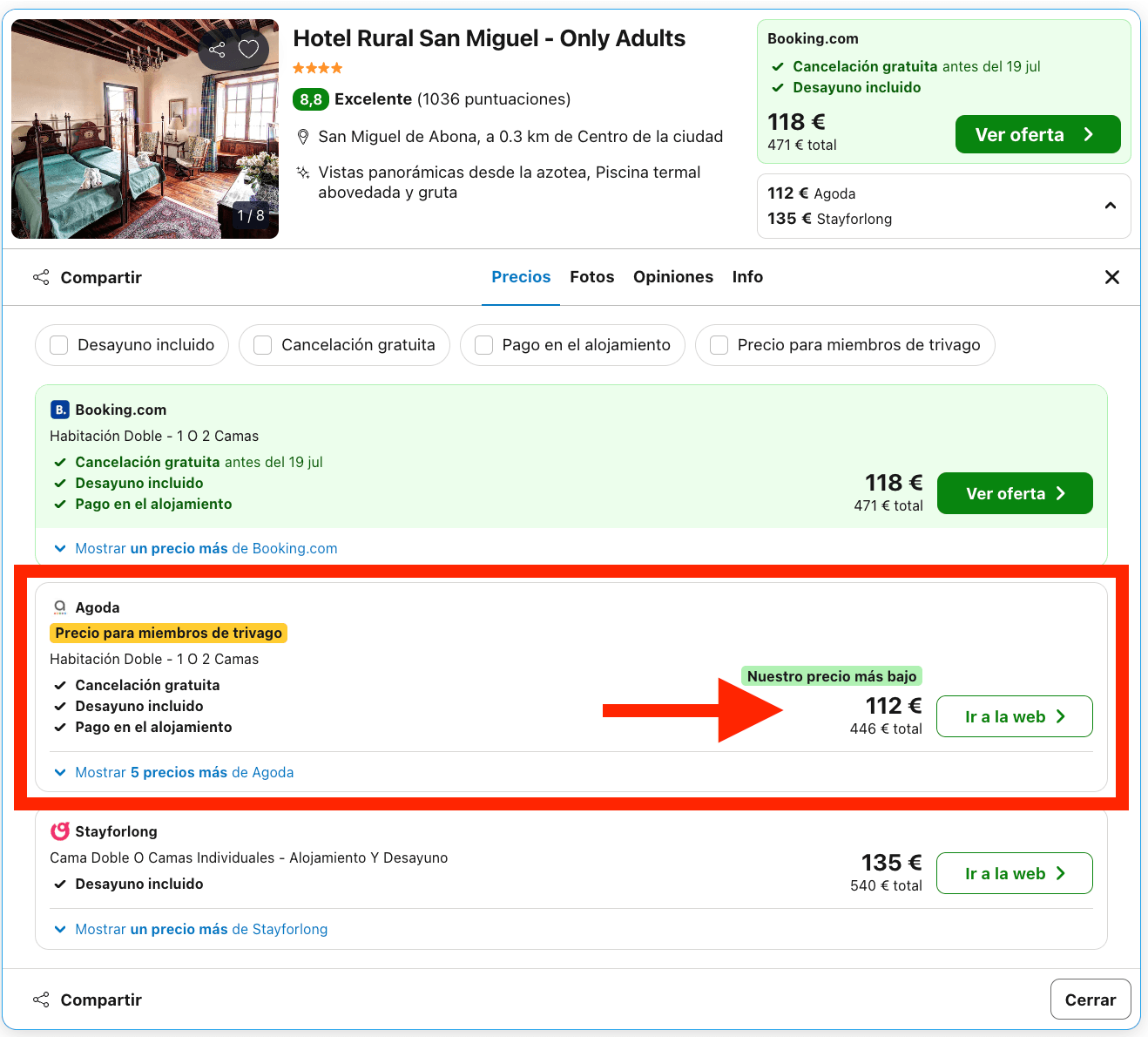Click the hotel title Hotel Rural San Miguel
Image resolution: width=1148 pixels, height=1037 pixels.
[489, 38]
